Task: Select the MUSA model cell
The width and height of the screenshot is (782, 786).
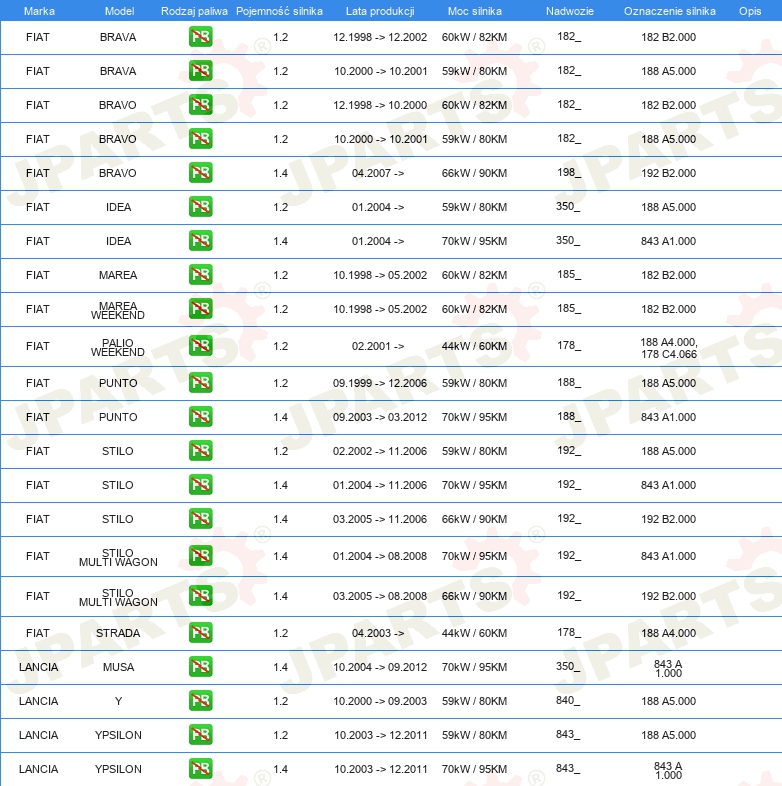Action: 118,667
